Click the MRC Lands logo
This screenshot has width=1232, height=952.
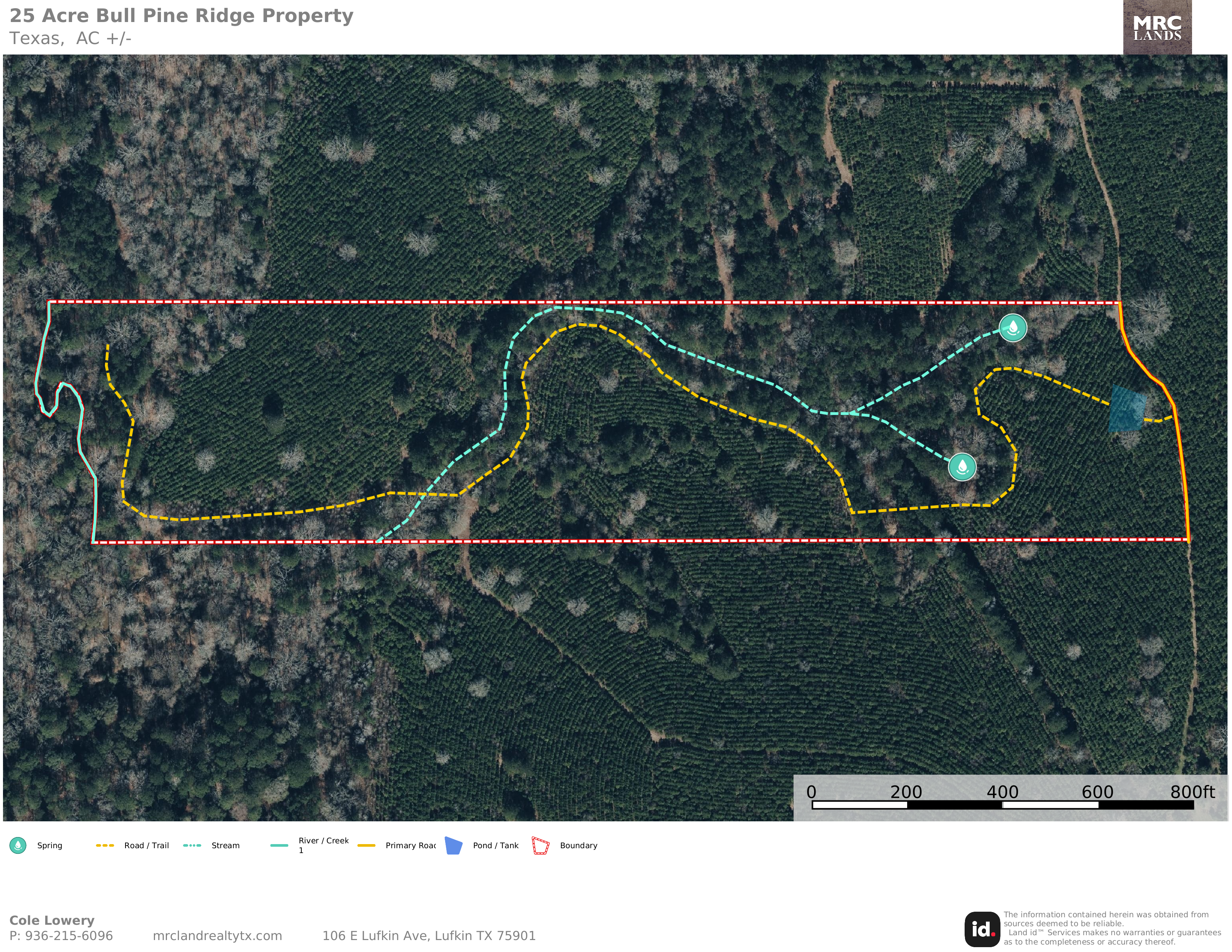pos(1157,28)
